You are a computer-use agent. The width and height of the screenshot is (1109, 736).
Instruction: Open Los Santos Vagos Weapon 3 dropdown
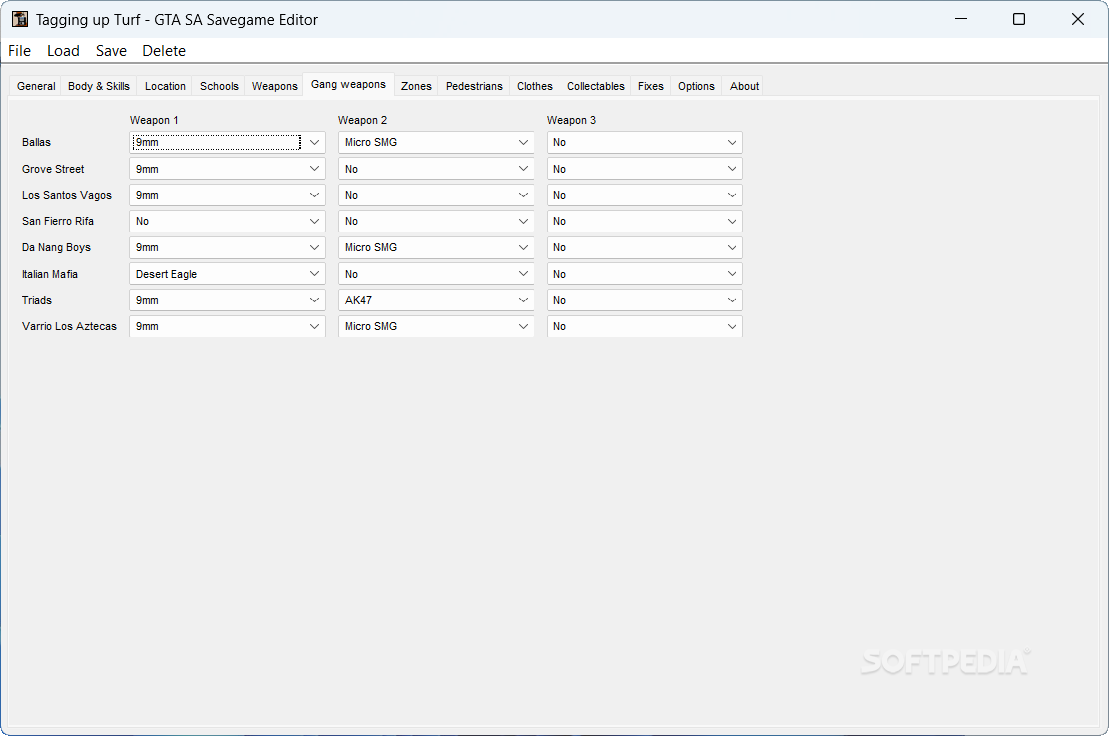coord(644,195)
